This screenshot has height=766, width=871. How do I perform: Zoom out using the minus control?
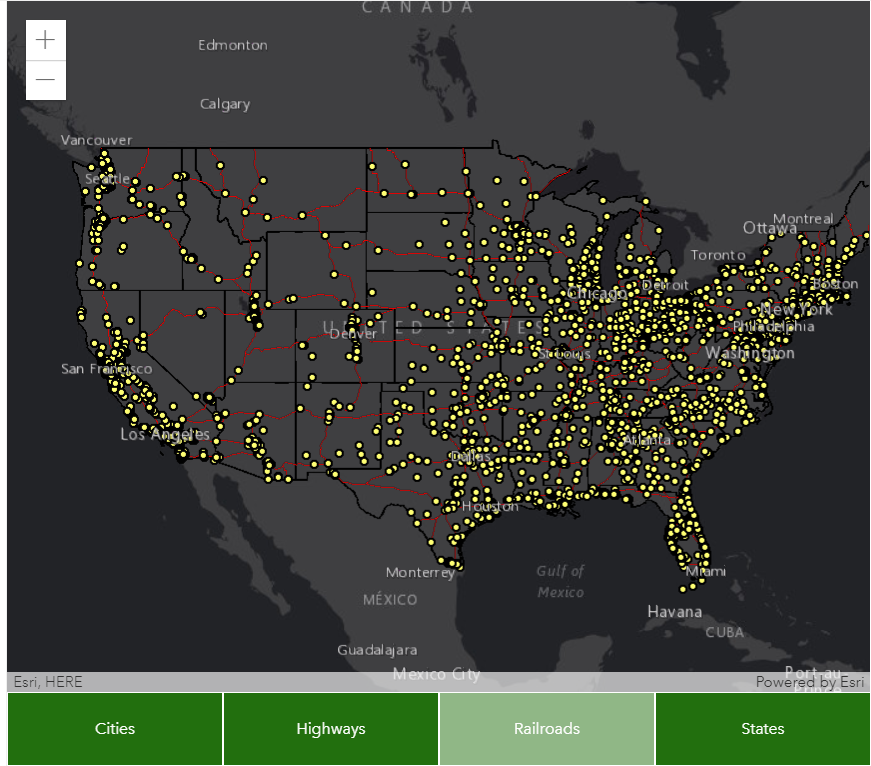(x=45, y=79)
